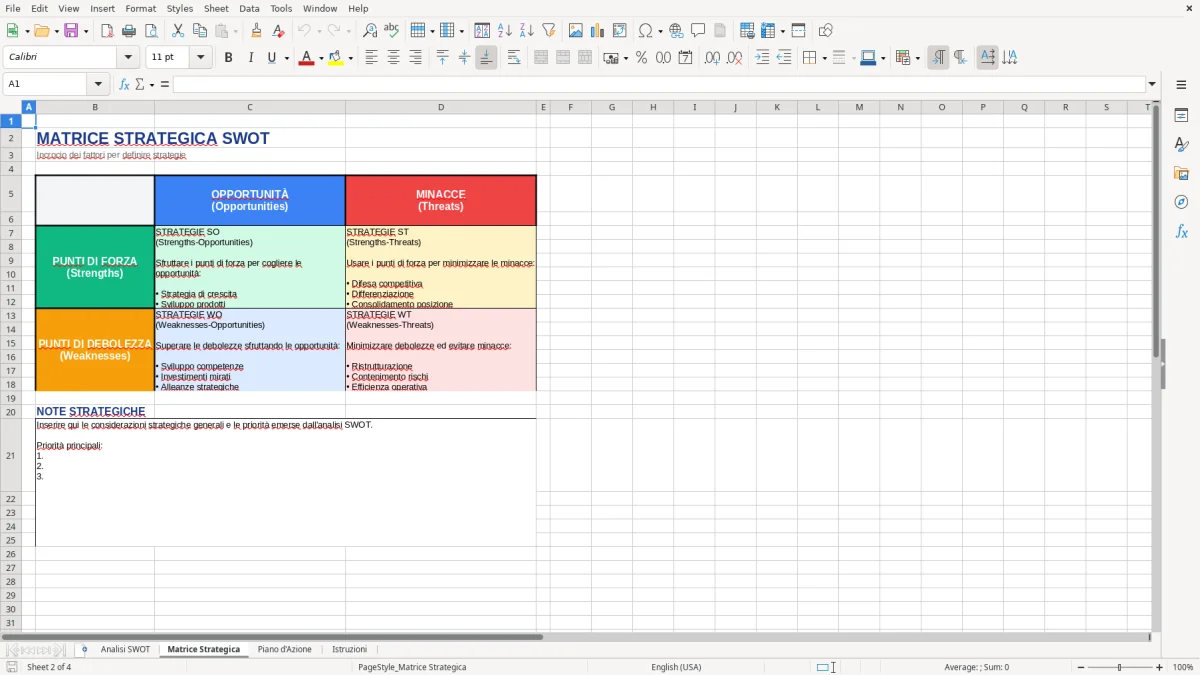Open the Navigator from the sidebar
1200x675 pixels.
click(1182, 201)
